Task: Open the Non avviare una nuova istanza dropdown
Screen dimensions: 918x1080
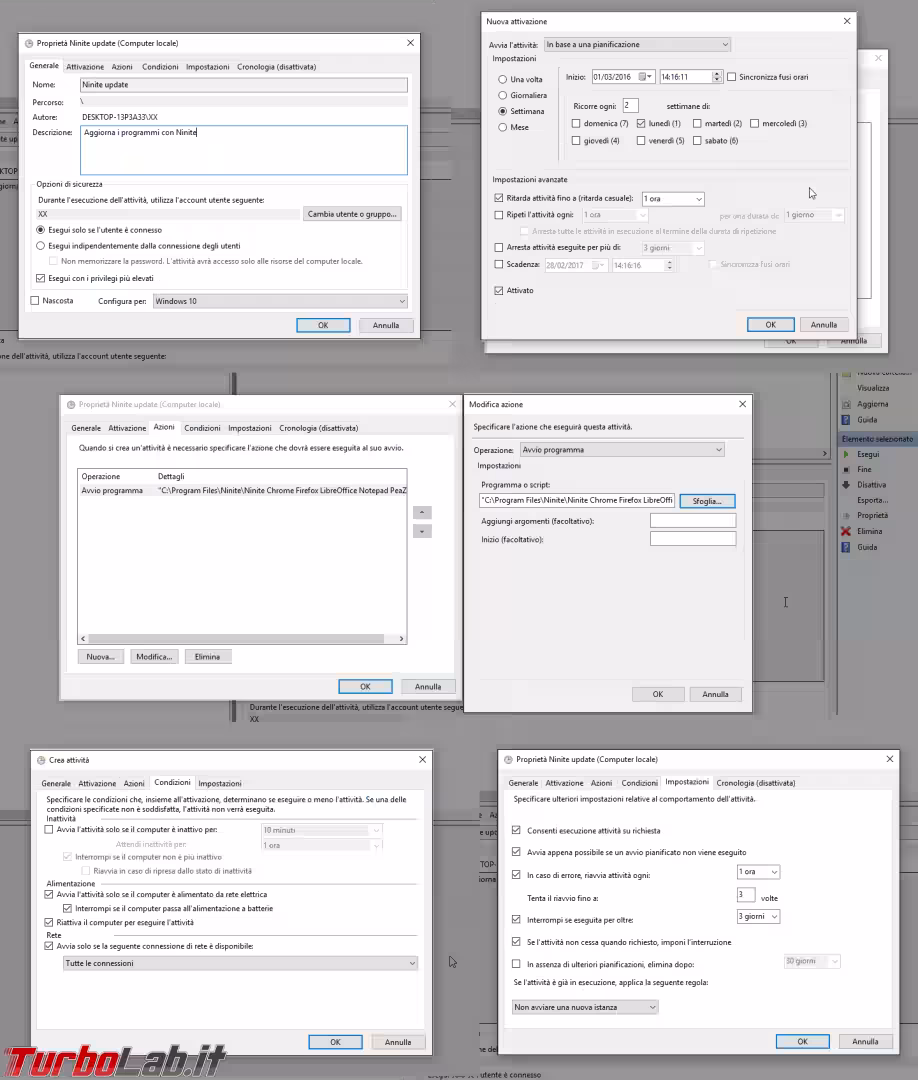Action: click(585, 1007)
